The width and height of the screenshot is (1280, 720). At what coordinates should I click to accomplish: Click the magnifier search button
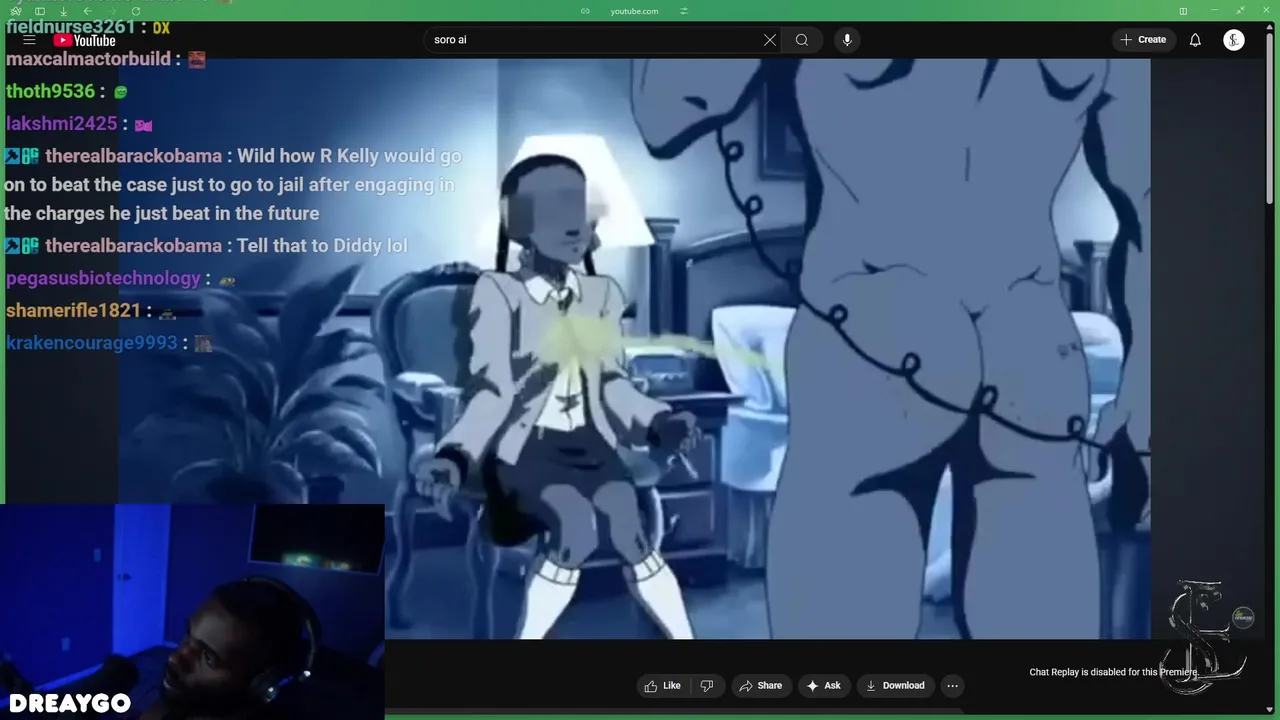point(802,40)
